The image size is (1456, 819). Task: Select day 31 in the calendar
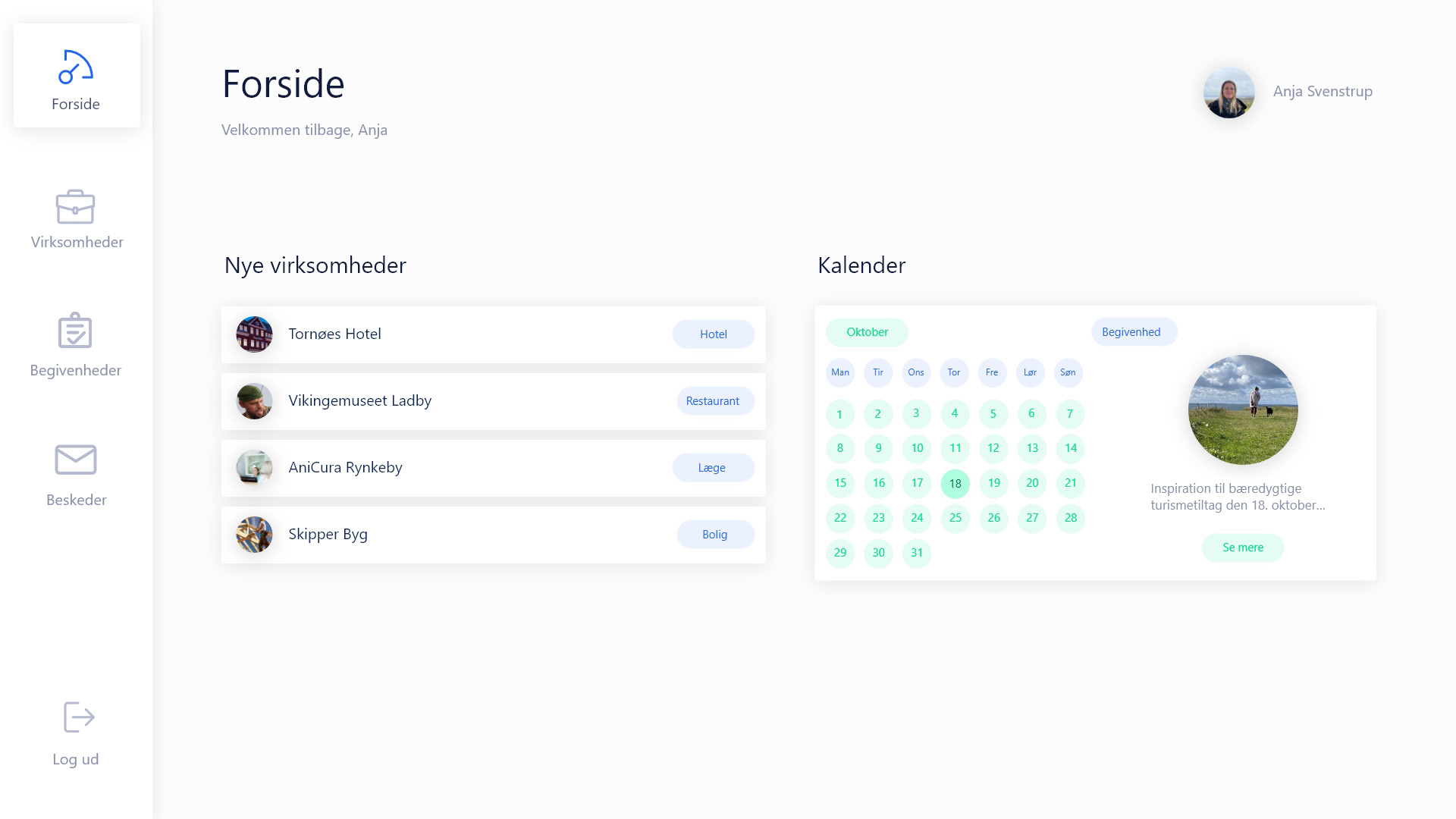[x=917, y=553]
